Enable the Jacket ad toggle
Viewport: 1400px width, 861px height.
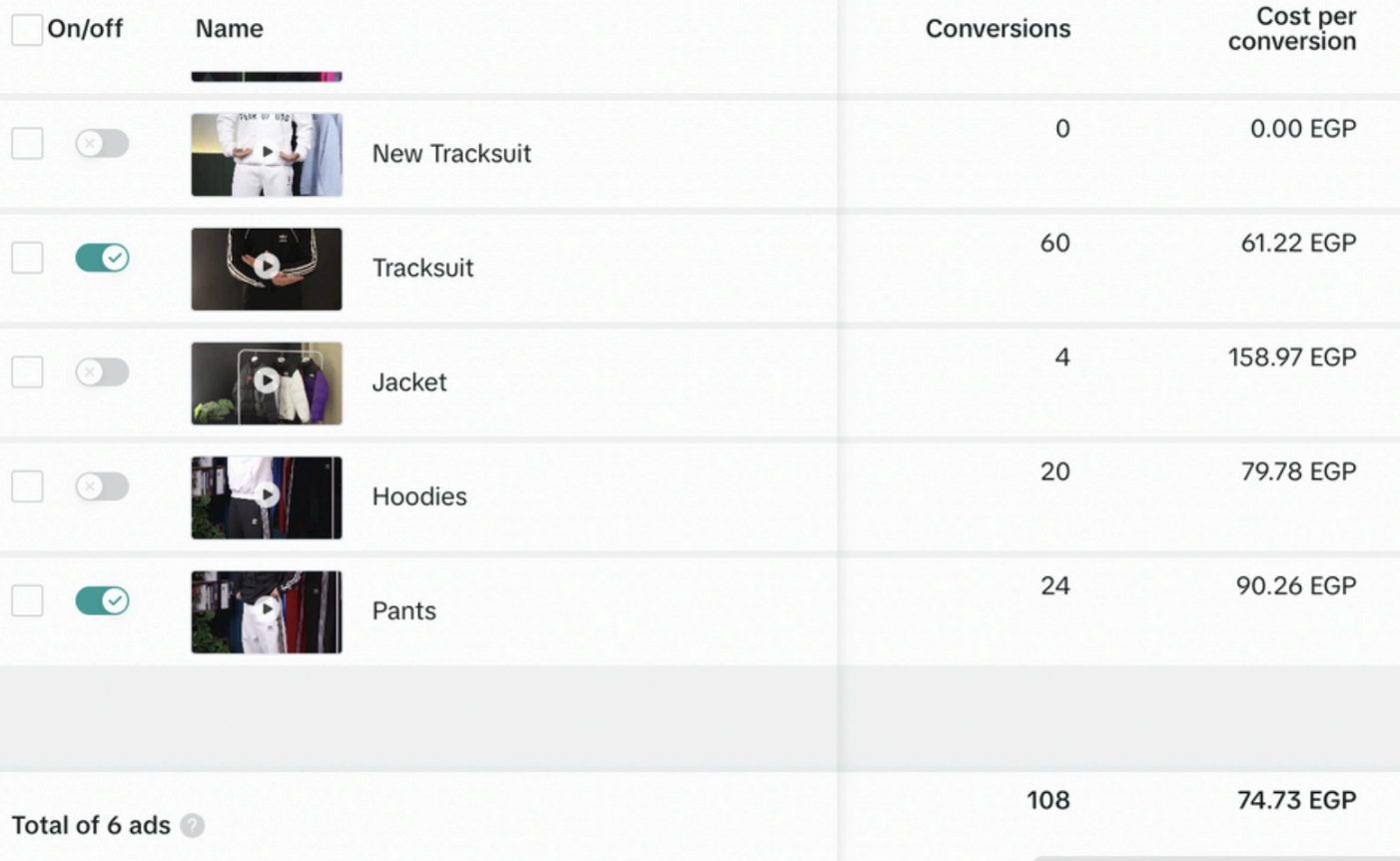[x=101, y=372]
